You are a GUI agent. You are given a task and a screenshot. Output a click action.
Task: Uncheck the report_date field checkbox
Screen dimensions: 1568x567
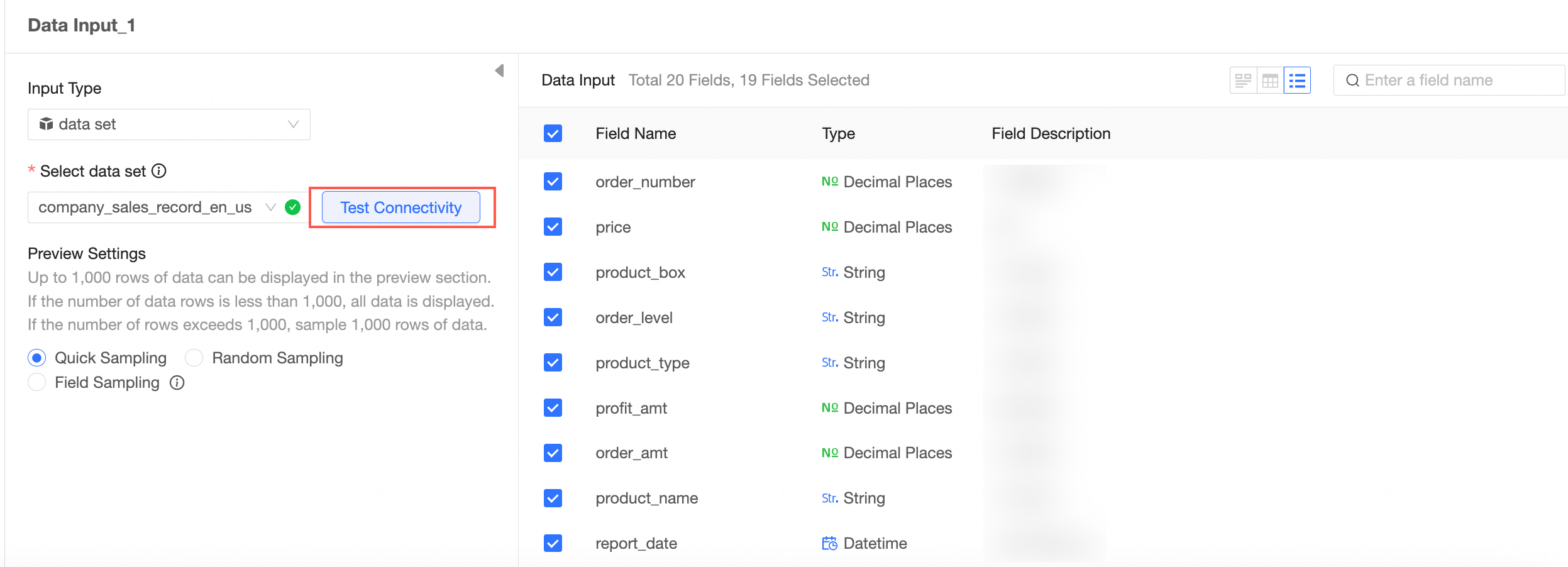(x=553, y=543)
